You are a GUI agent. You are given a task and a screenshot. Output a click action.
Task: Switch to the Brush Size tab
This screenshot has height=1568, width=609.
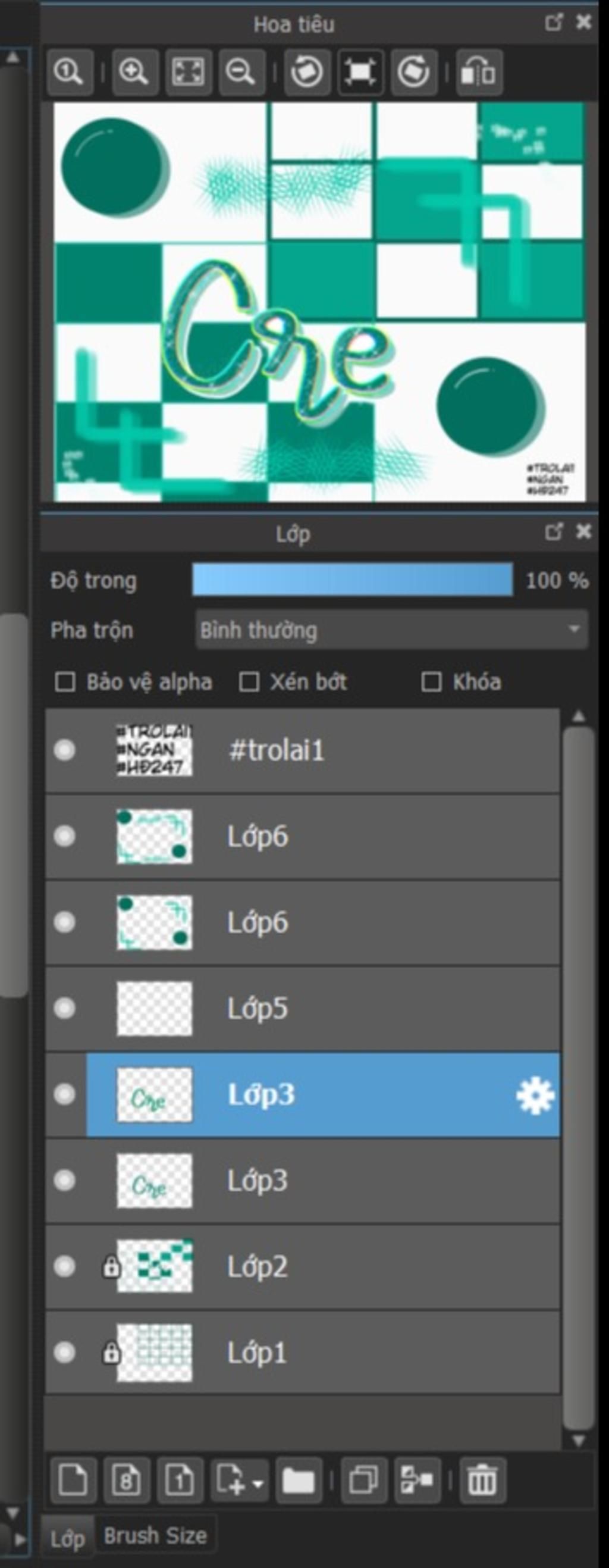pyautogui.click(x=155, y=1536)
